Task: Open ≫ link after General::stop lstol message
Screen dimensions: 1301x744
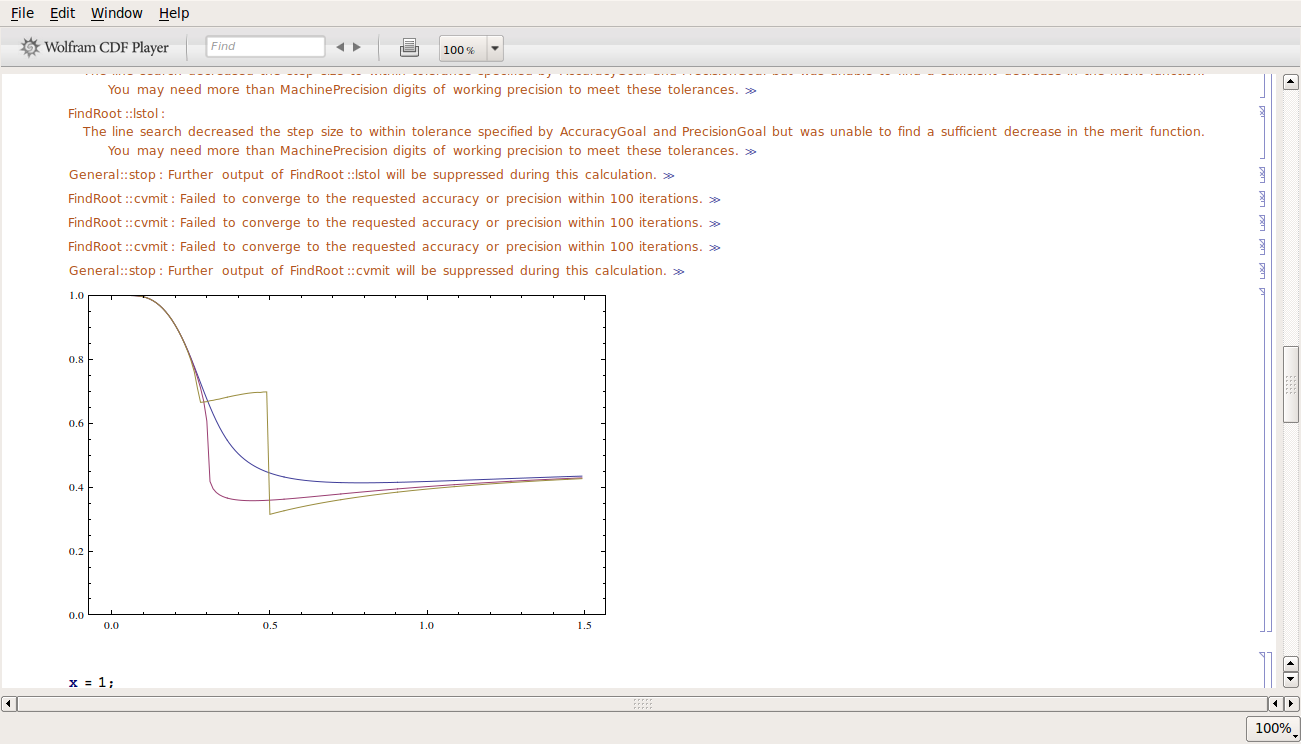Action: pos(669,175)
